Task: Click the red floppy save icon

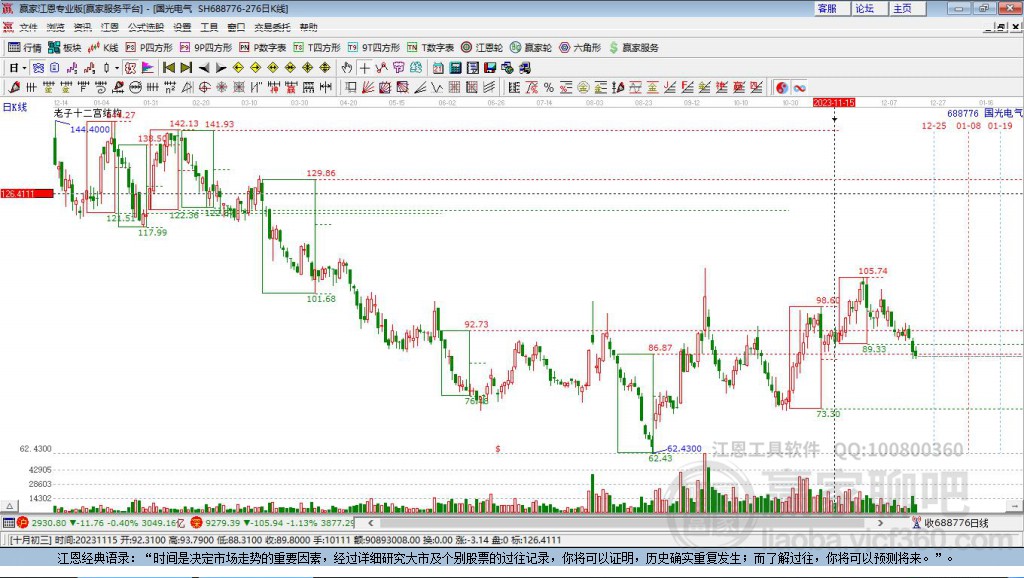Action: (x=490, y=68)
